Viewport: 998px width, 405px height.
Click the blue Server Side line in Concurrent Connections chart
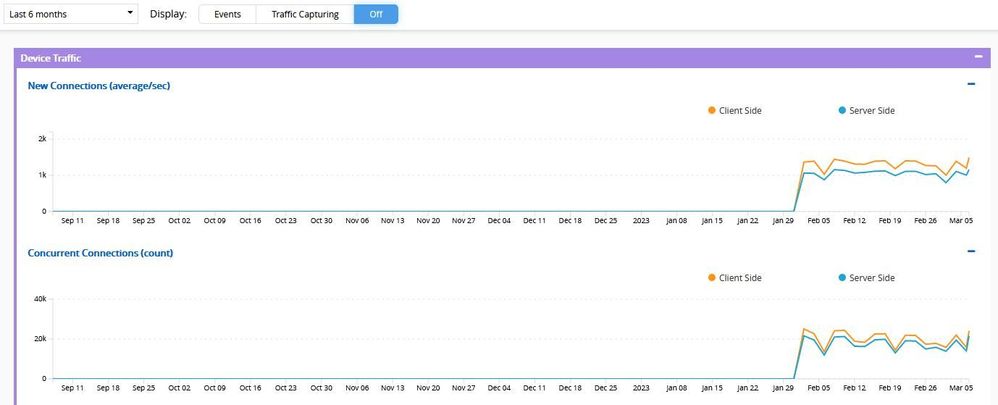(870, 343)
